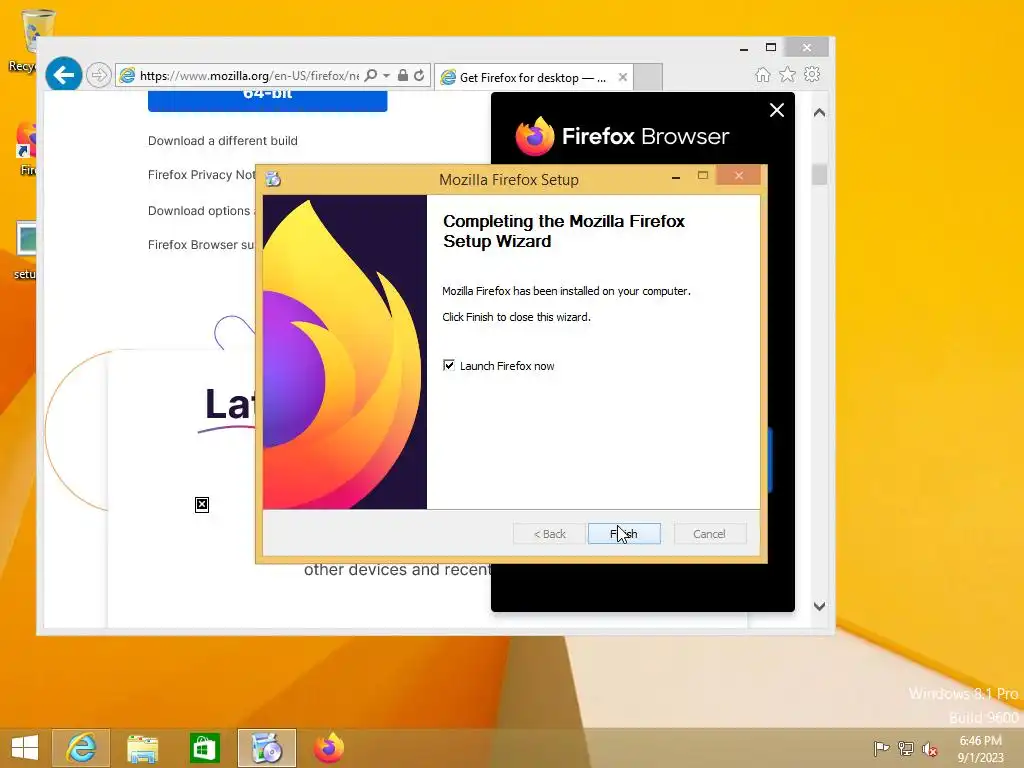Open the Firefox Browser support link
The width and height of the screenshot is (1024, 768).
pos(202,244)
